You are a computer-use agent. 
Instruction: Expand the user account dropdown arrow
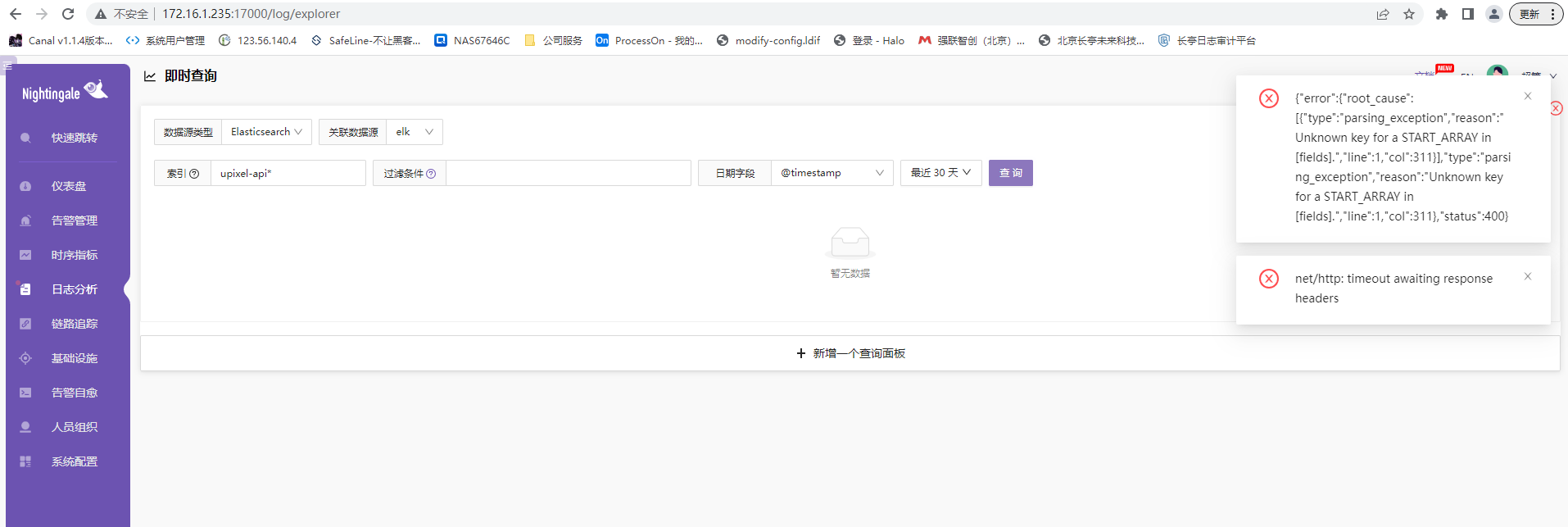coord(1552,76)
